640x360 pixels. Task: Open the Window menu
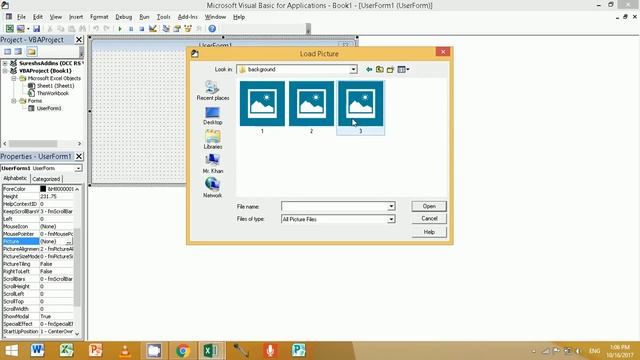coord(215,17)
